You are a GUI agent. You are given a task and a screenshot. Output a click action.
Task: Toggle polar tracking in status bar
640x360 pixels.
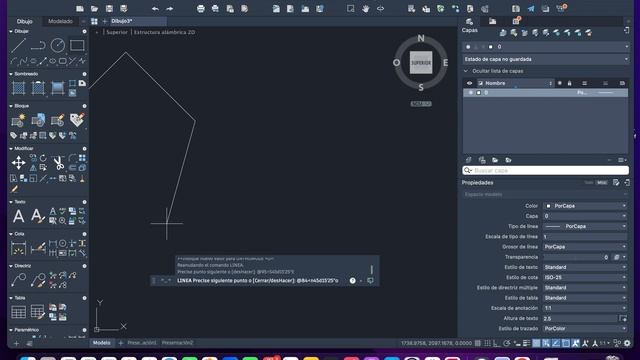click(x=507, y=343)
